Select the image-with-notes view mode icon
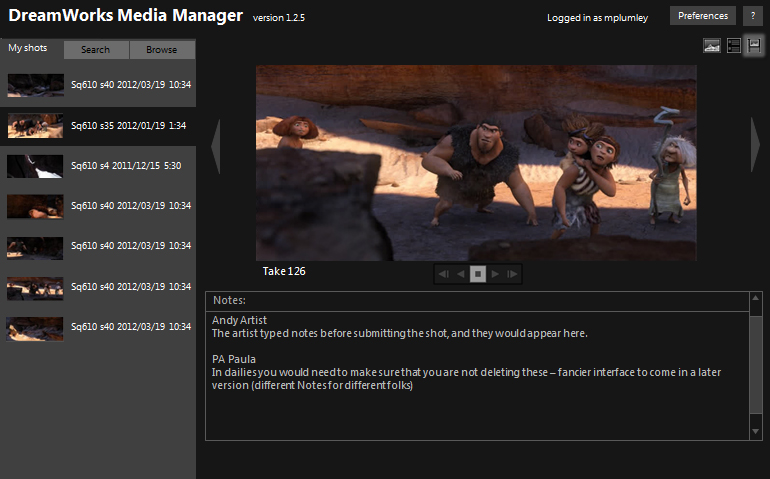 click(754, 46)
